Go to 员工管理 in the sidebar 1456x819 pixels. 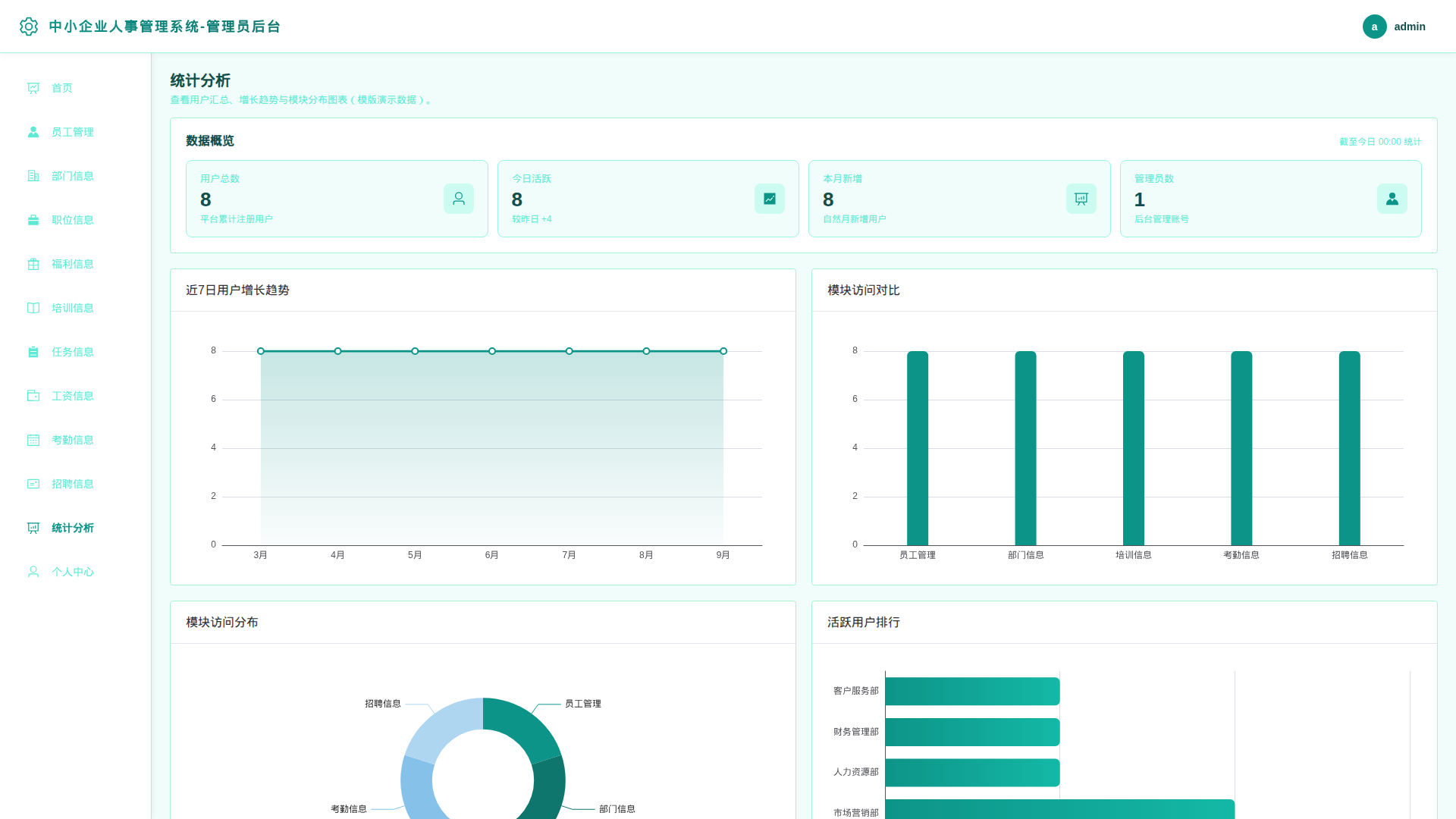tap(76, 132)
